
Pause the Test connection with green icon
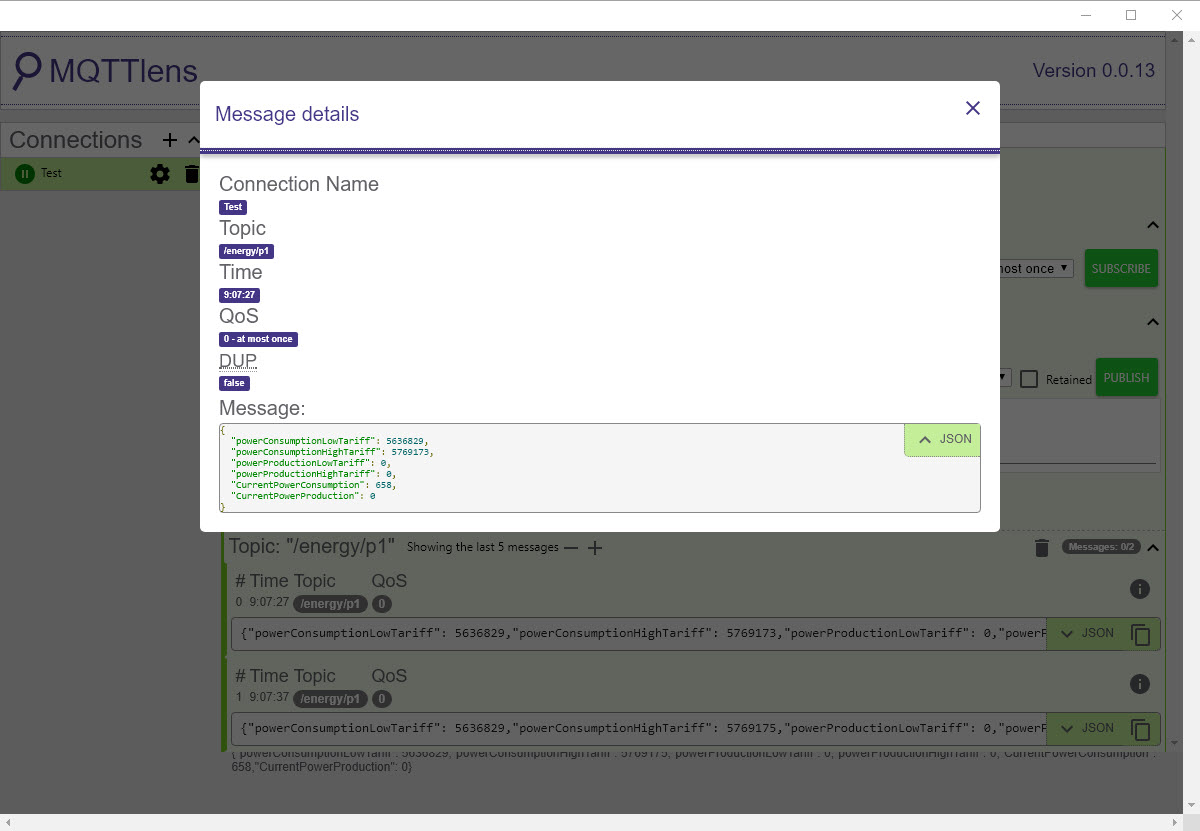click(25, 174)
